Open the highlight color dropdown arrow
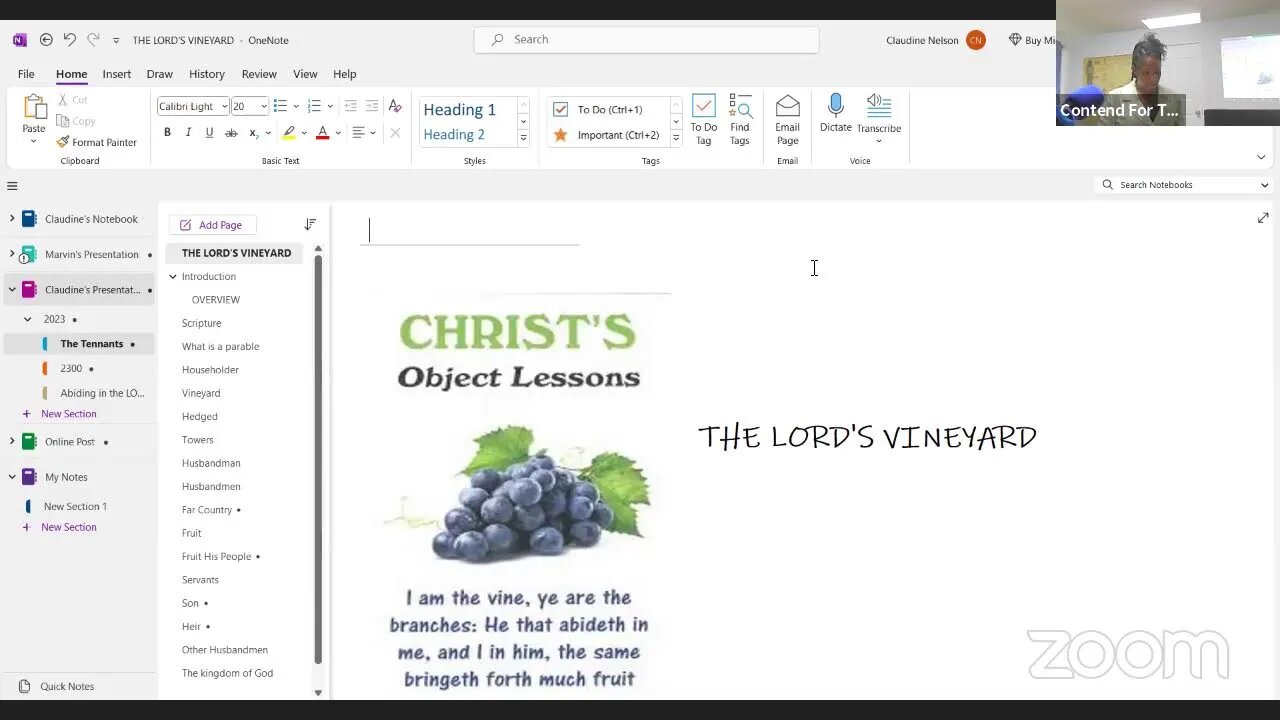The height and width of the screenshot is (720, 1280). 304,132
